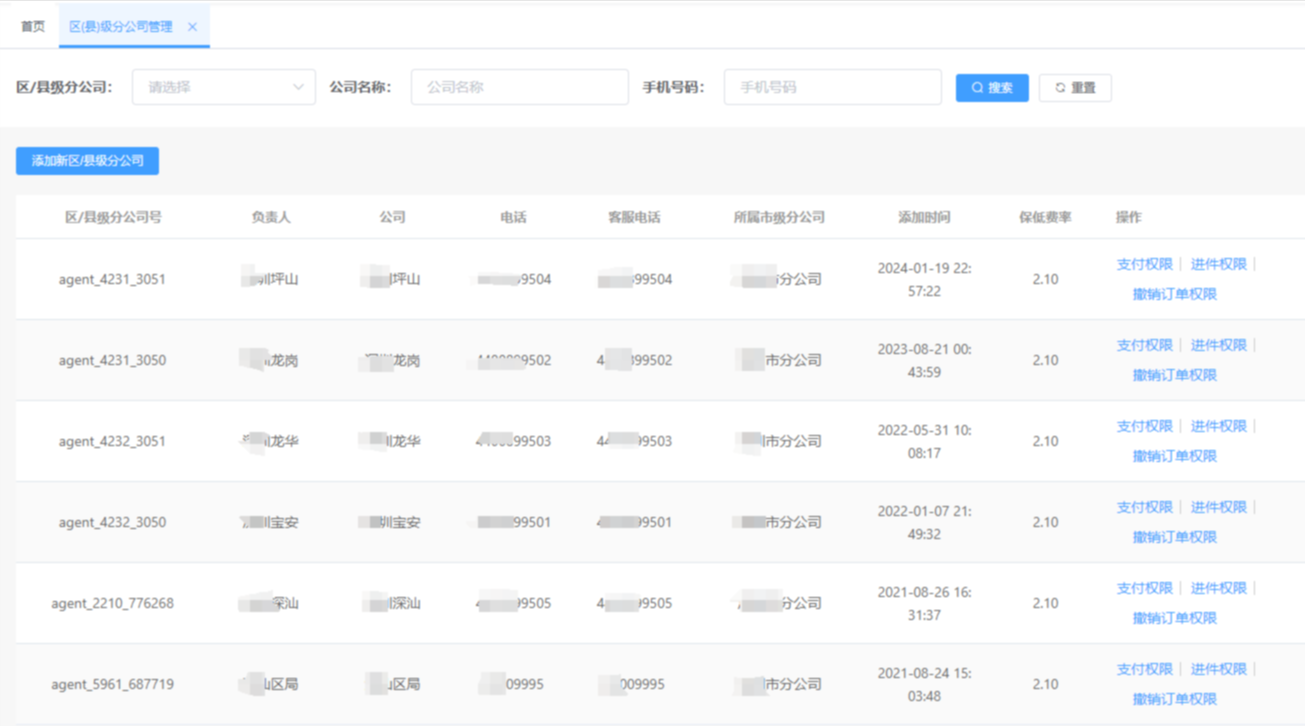Click the 搜索 search button
The width and height of the screenshot is (1305, 726).
point(992,88)
